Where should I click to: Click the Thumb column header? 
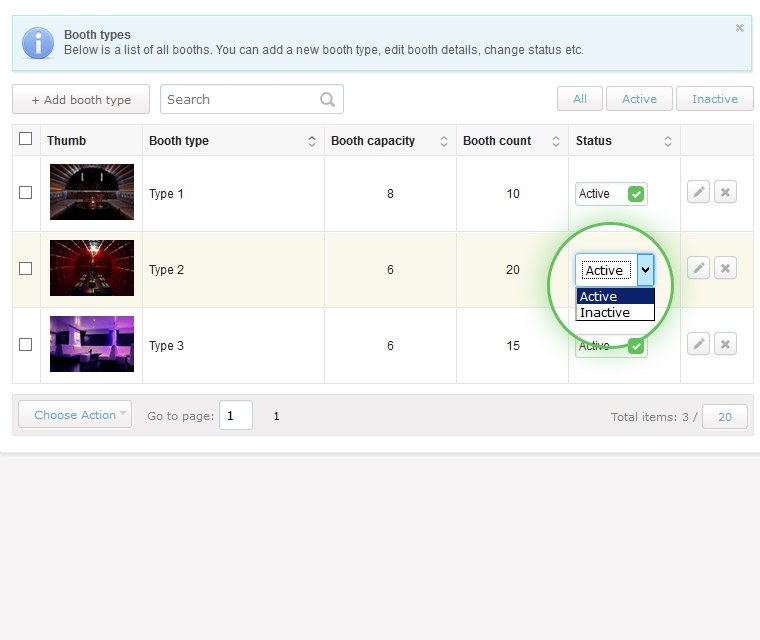[x=66, y=141]
